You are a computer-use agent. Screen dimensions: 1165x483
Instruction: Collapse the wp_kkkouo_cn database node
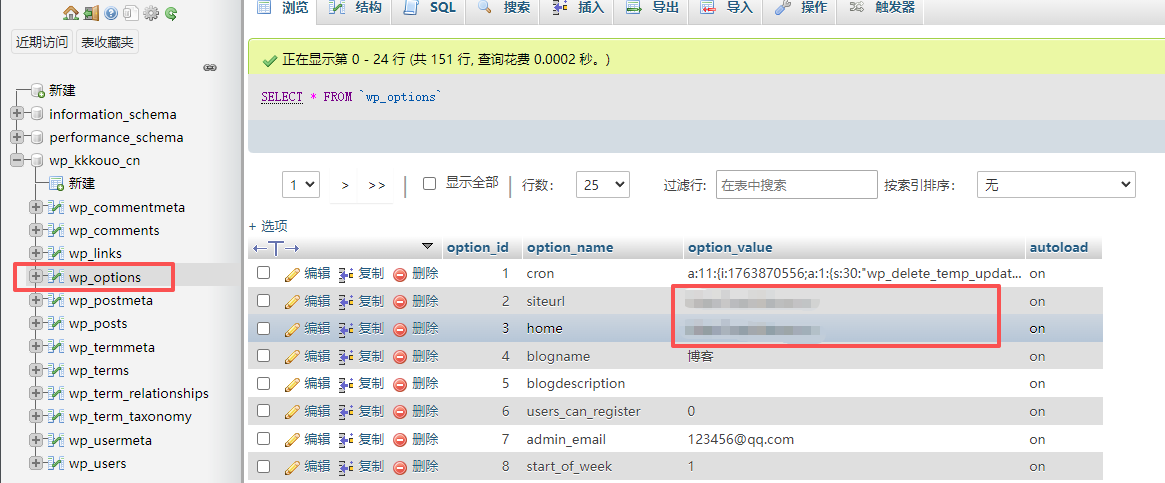18,161
